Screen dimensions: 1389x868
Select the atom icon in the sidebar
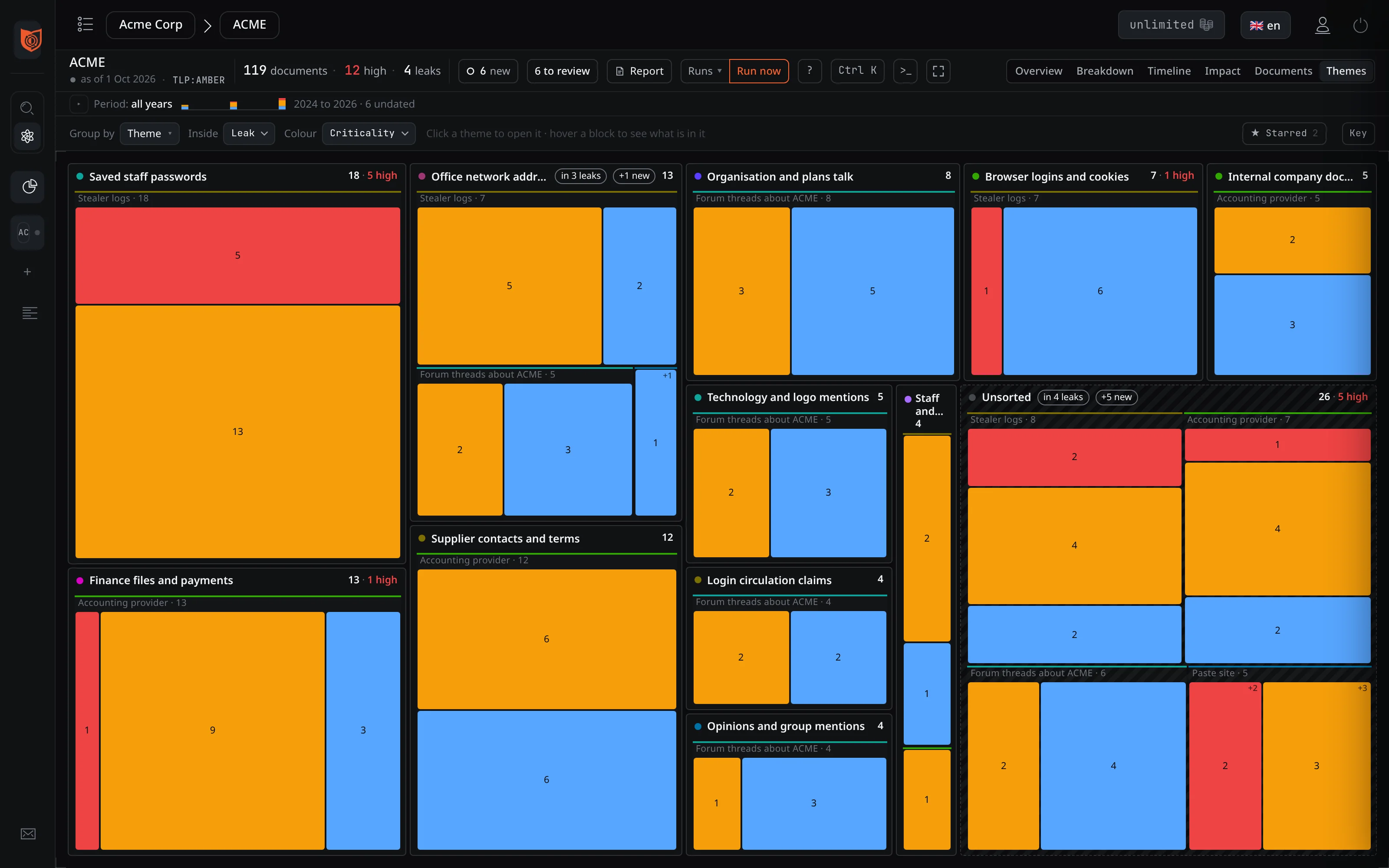(27, 137)
